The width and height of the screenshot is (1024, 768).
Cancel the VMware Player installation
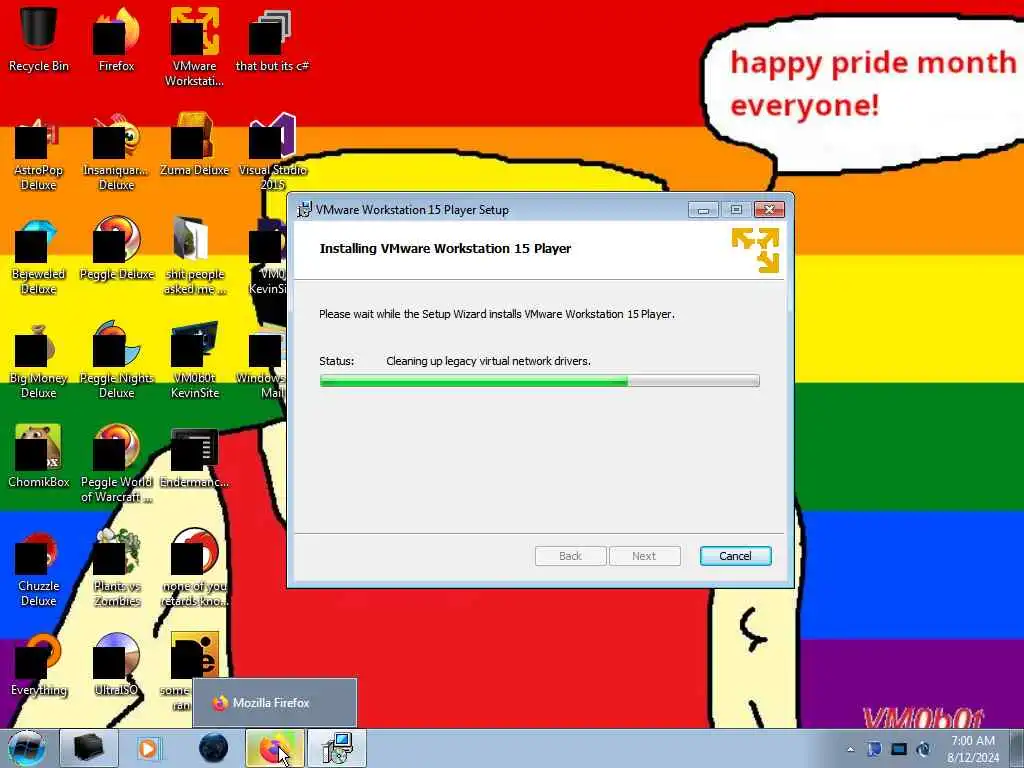tap(735, 556)
